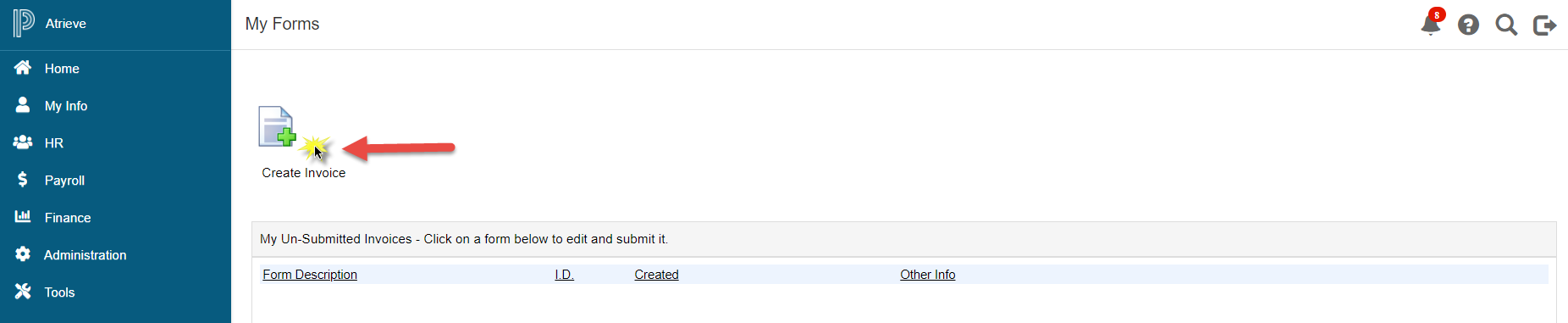Open the notifications bell
This screenshot has width=1568, height=323.
(x=1432, y=23)
